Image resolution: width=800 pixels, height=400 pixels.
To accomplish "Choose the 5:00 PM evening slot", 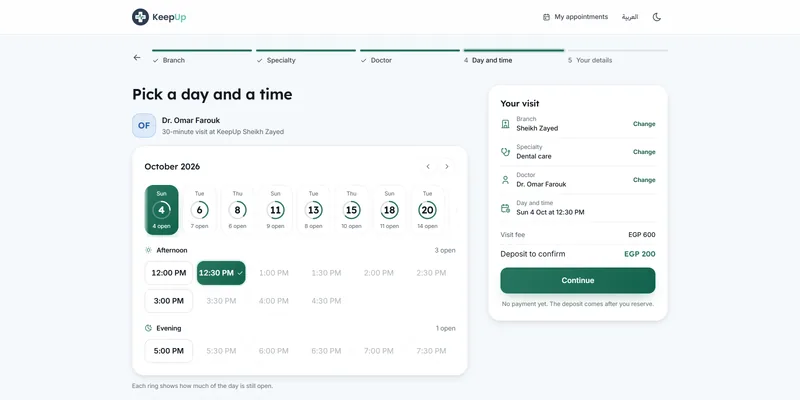I will tap(169, 351).
